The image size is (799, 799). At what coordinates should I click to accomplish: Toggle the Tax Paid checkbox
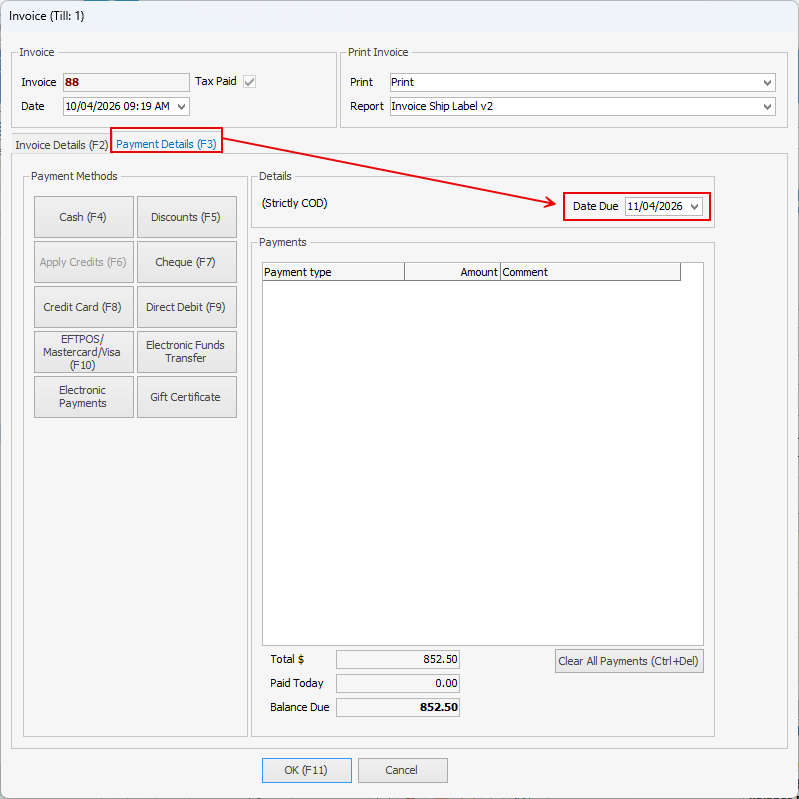coord(250,82)
